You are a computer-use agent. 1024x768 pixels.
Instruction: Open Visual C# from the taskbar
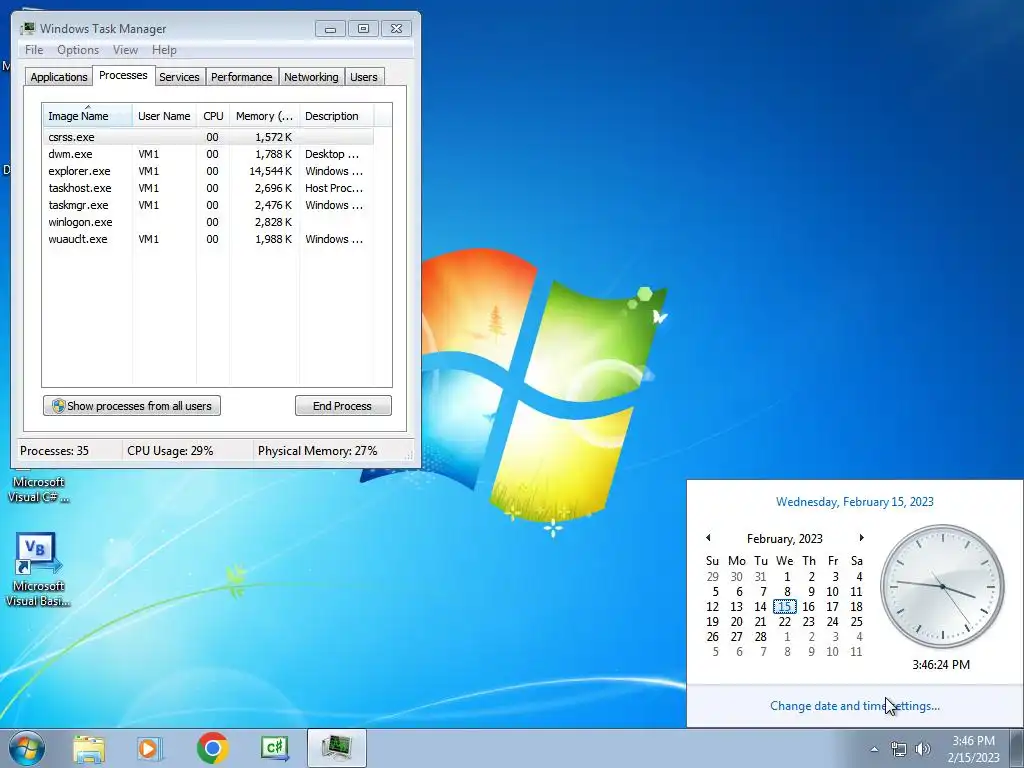(274, 748)
